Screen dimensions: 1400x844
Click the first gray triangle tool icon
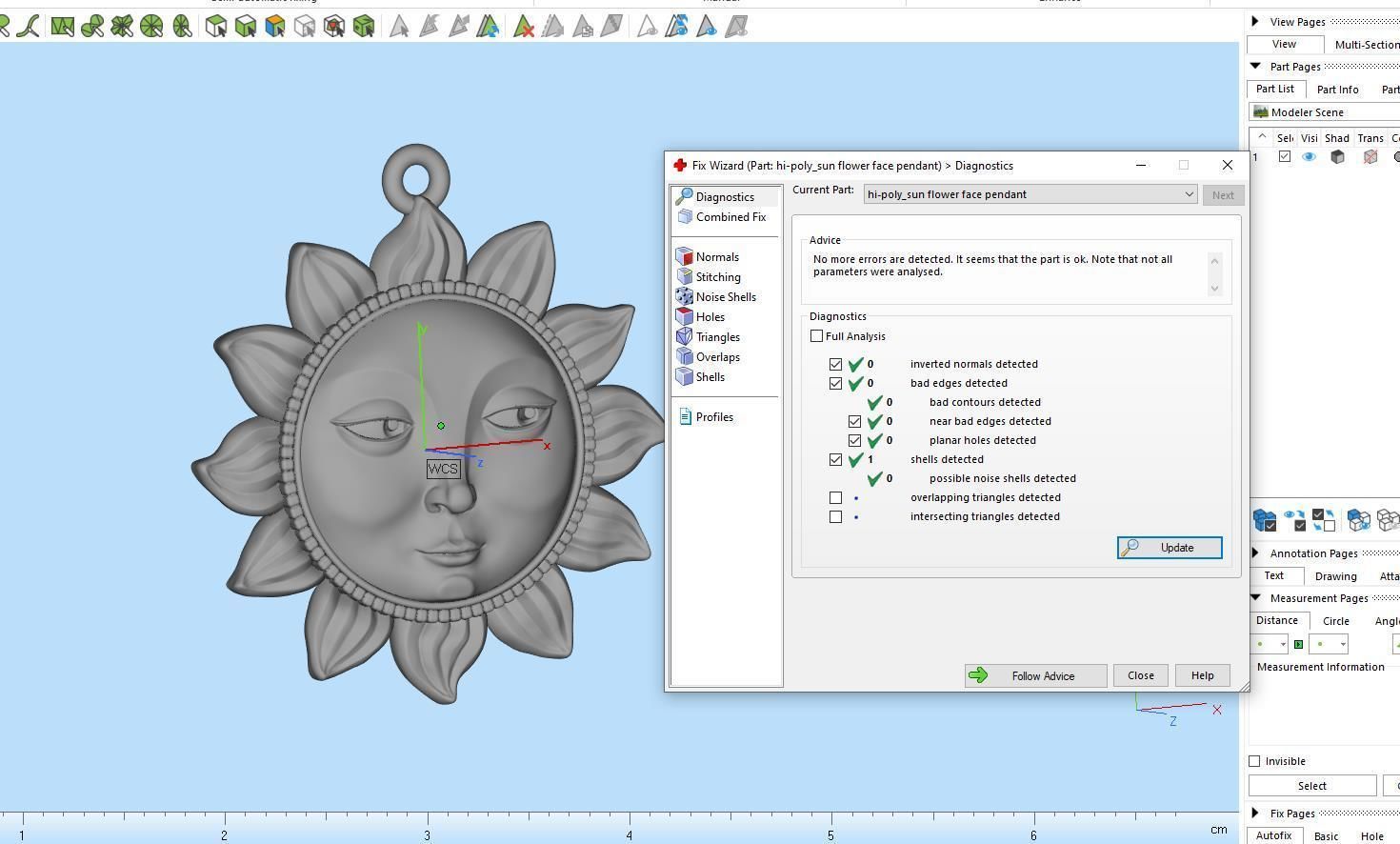[x=399, y=27]
